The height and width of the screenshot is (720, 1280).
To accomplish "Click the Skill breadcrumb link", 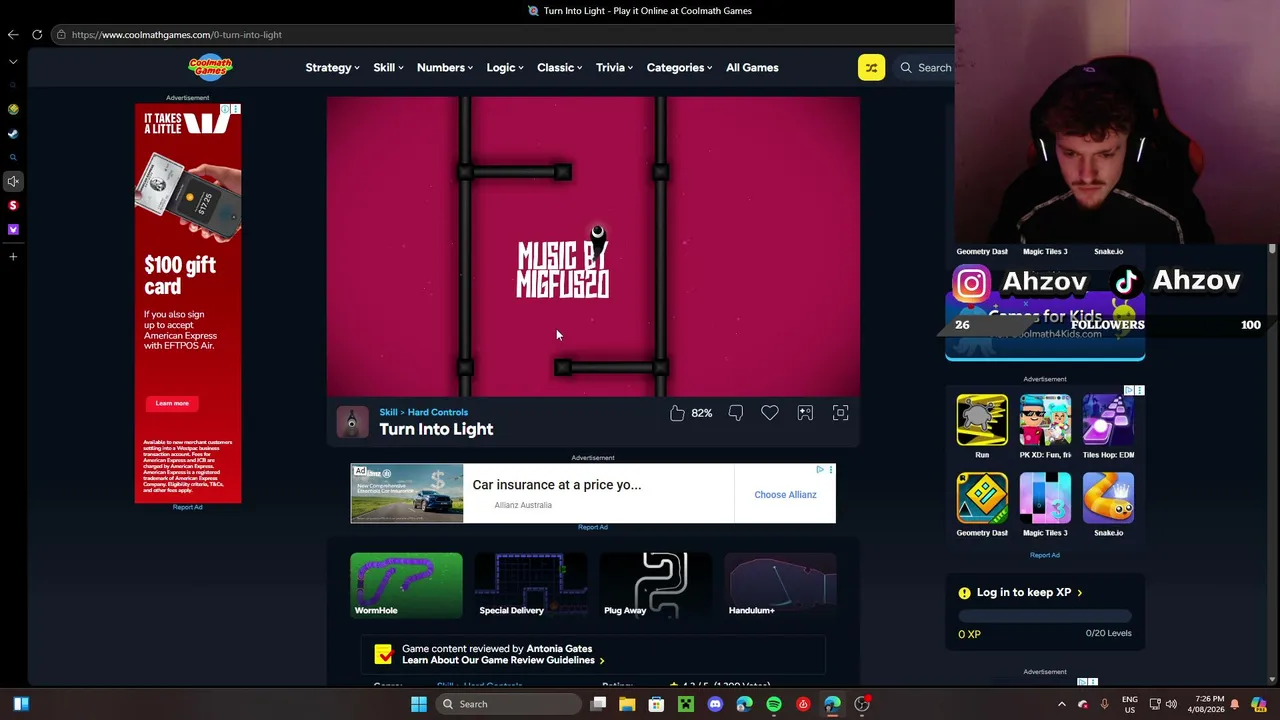I will [388, 412].
